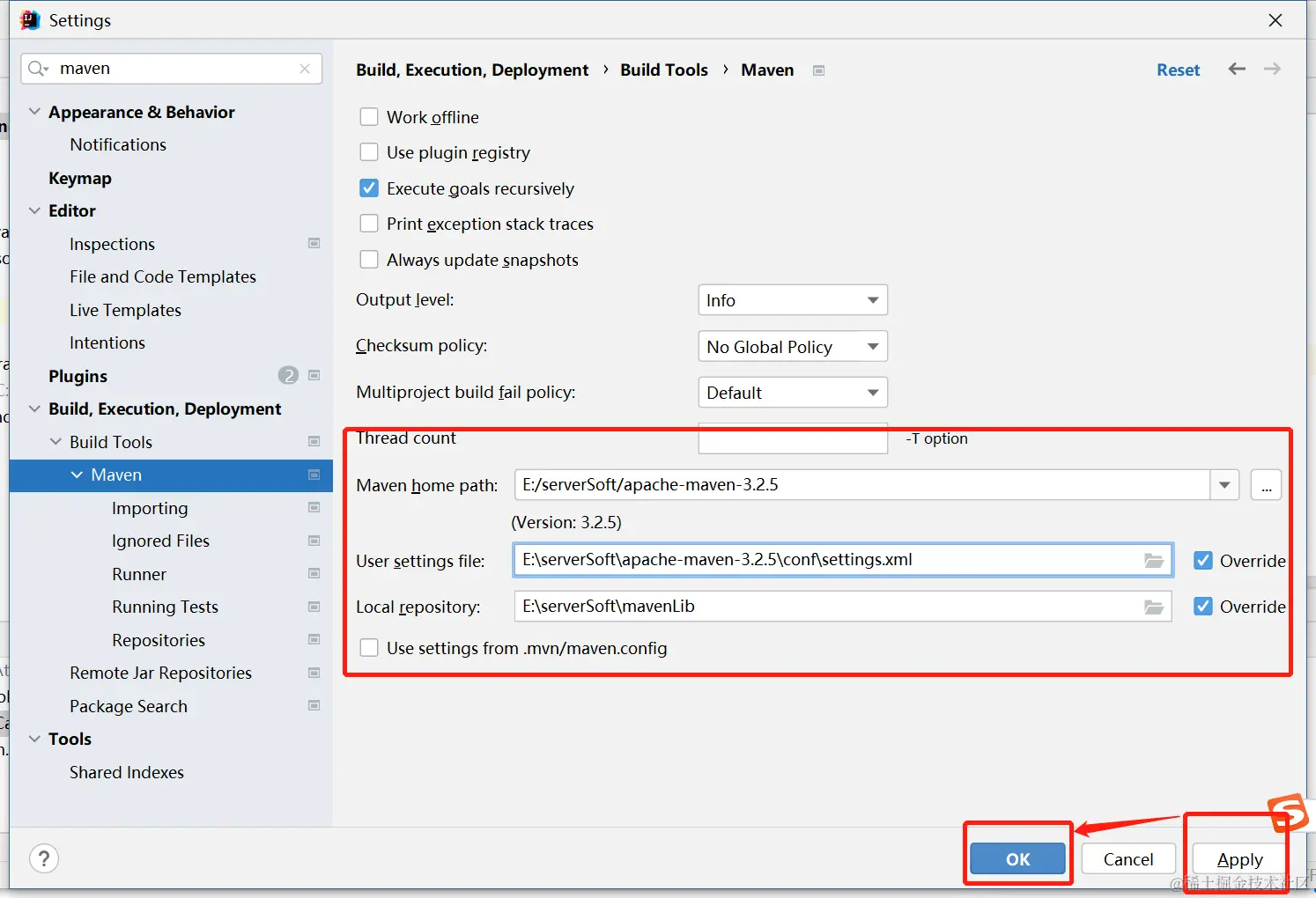This screenshot has width=1316, height=898.
Task: Open the Output level dropdown
Action: click(793, 300)
